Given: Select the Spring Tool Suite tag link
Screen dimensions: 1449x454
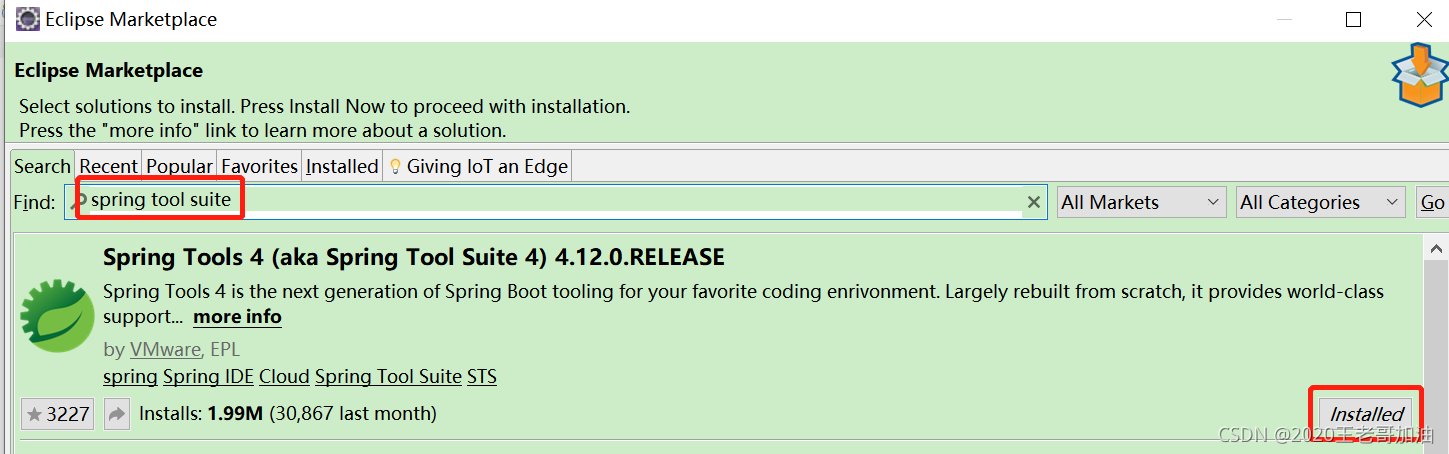Looking at the screenshot, I should (x=388, y=377).
